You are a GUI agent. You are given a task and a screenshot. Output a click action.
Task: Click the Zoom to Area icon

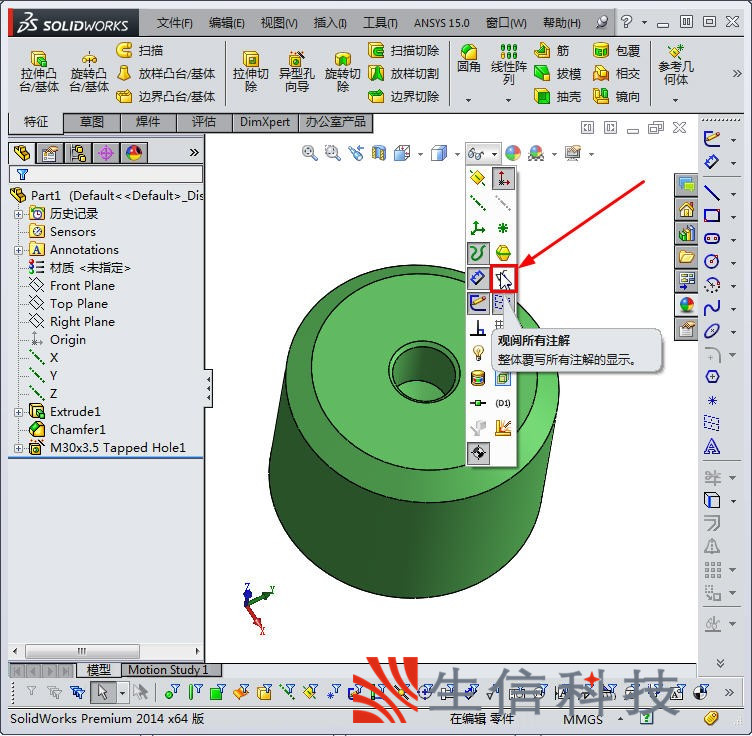point(332,153)
